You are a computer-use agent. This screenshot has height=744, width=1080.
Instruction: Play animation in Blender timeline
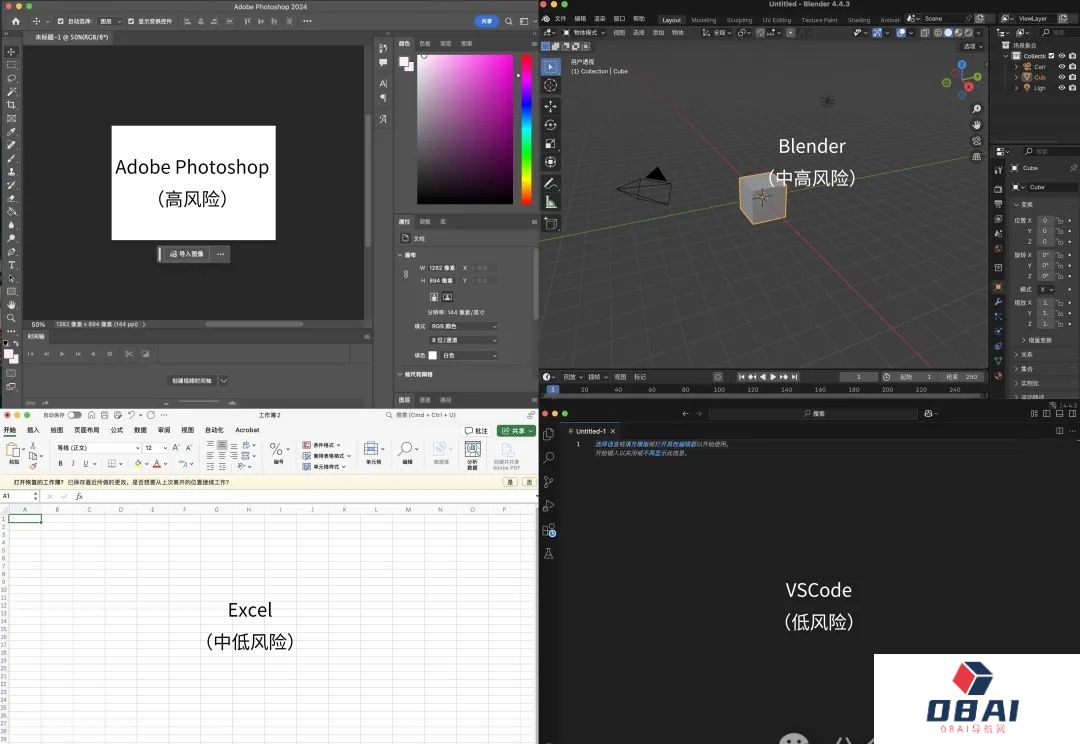[x=773, y=377]
